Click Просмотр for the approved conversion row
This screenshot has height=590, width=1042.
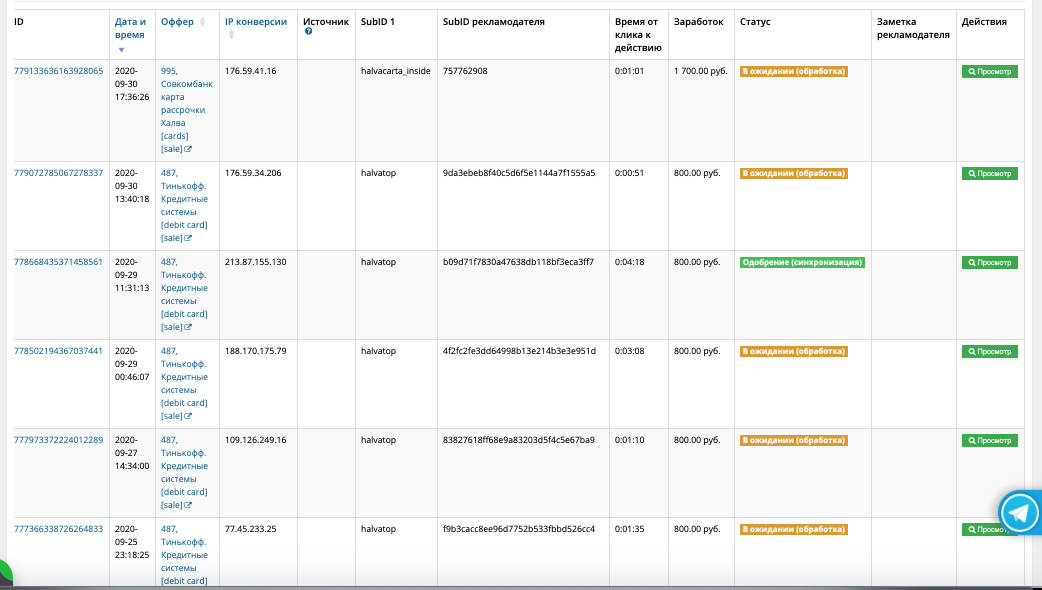click(x=989, y=262)
